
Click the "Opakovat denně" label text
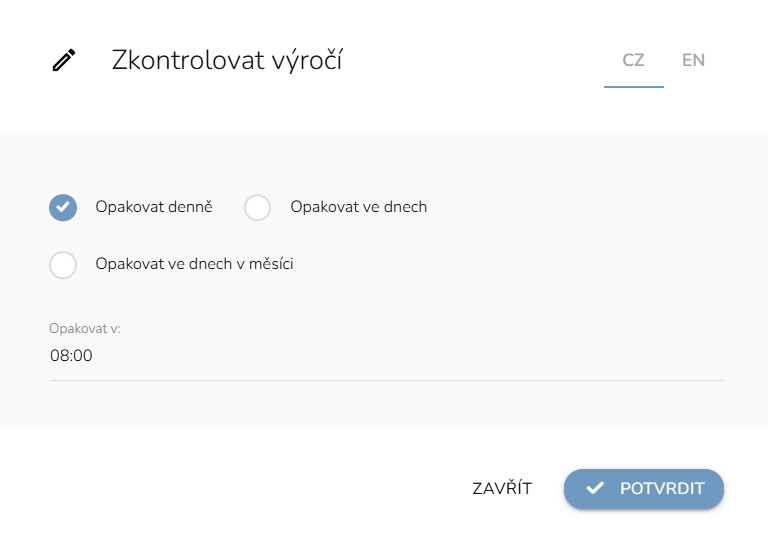(154, 207)
